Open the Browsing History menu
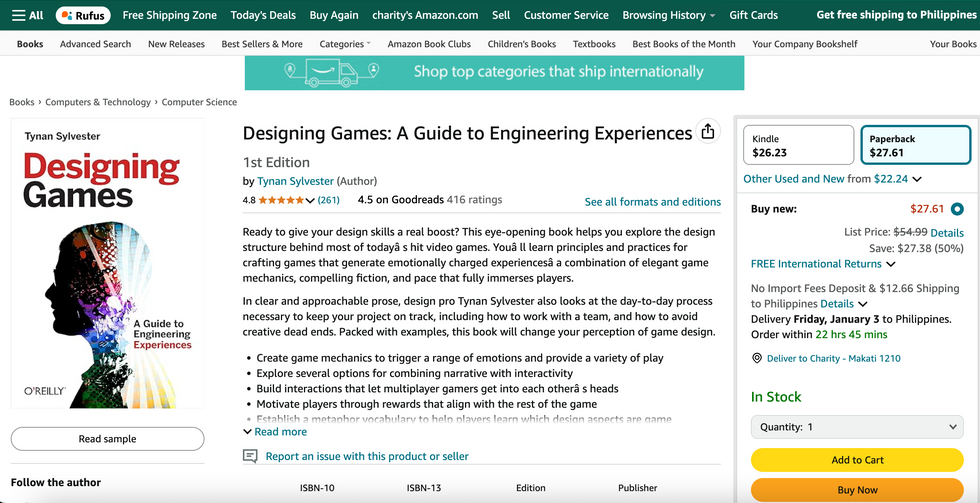Image resolution: width=980 pixels, height=503 pixels. (669, 15)
